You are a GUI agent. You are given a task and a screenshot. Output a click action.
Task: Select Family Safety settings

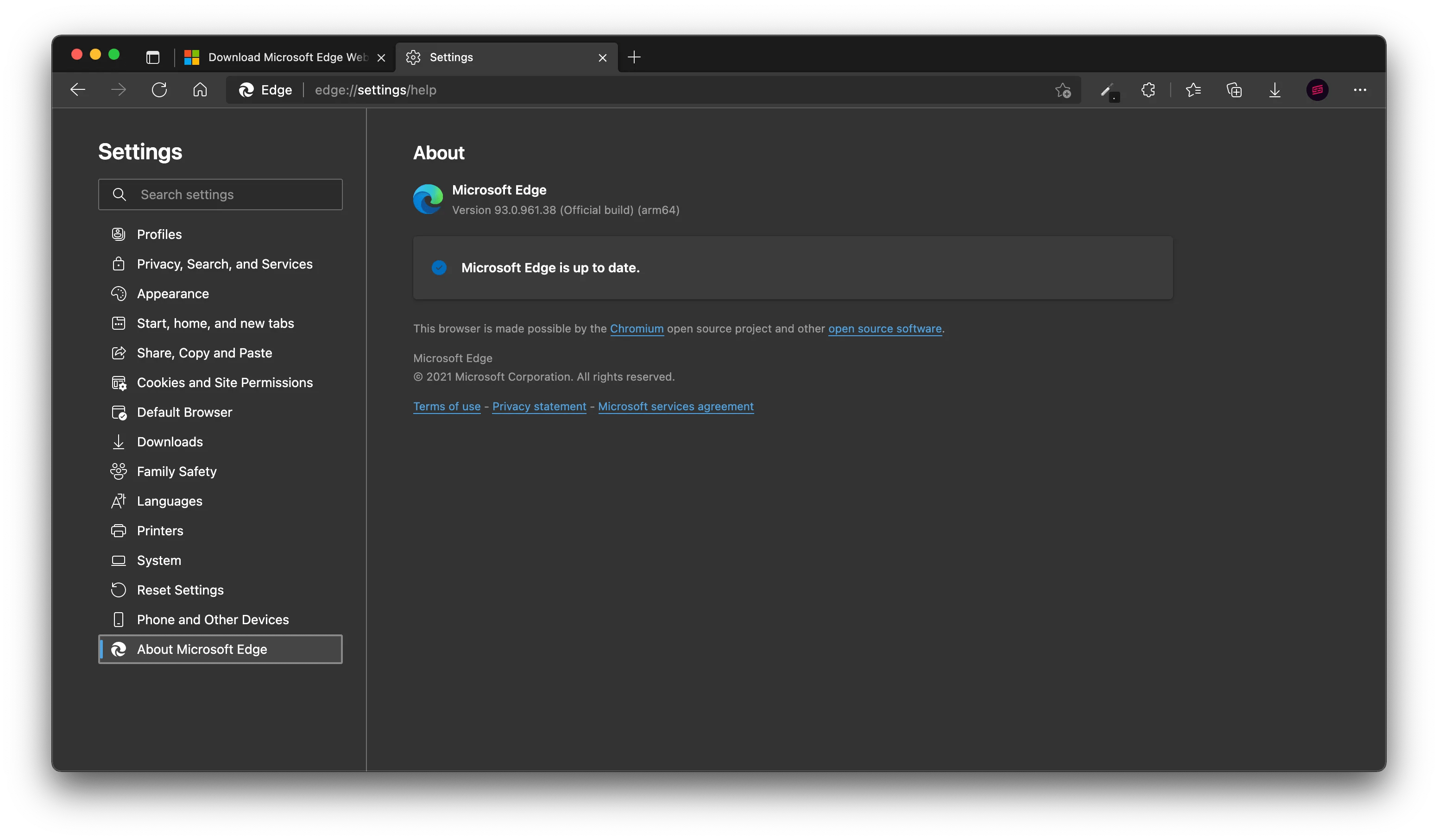(x=177, y=471)
